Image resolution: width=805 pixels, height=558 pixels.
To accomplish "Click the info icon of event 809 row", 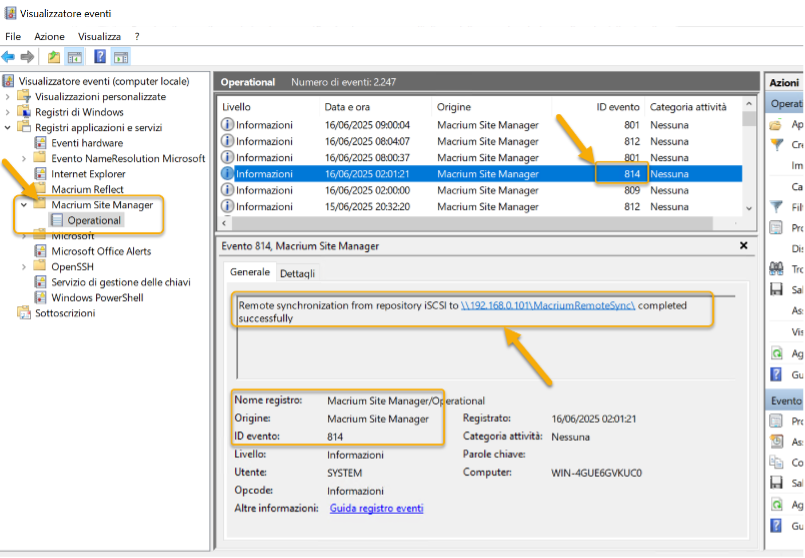I will pos(227,189).
